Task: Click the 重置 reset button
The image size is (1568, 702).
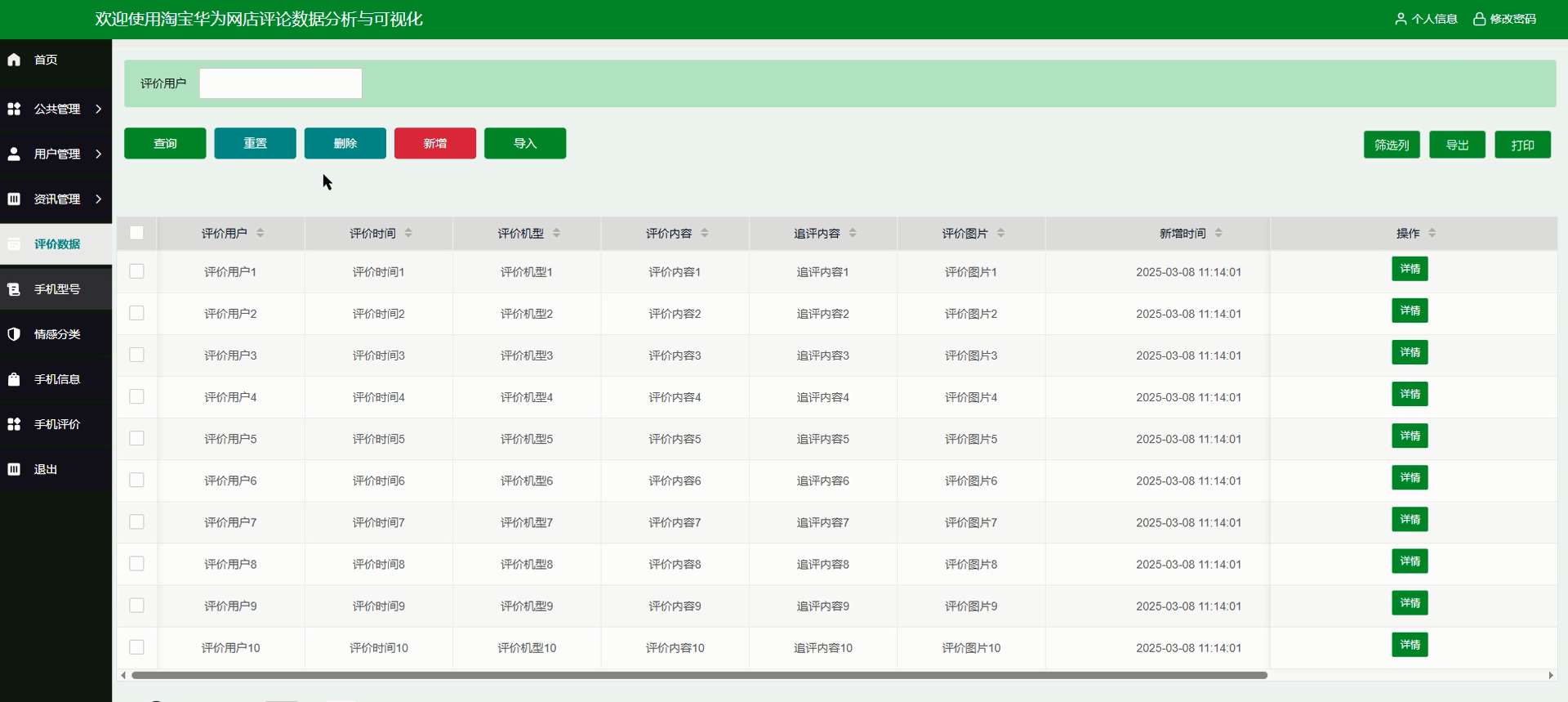Action: point(255,143)
